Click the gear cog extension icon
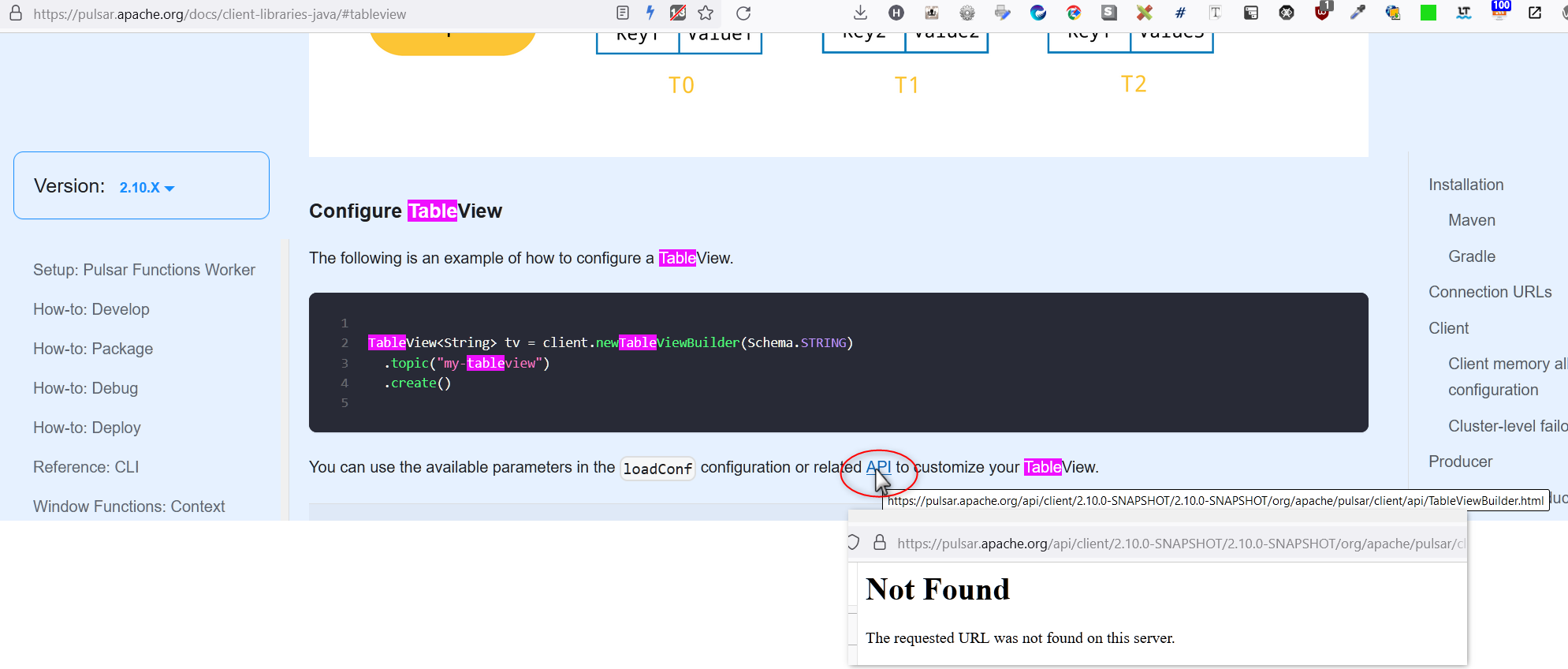Image resolution: width=1568 pixels, height=669 pixels. coord(967,13)
